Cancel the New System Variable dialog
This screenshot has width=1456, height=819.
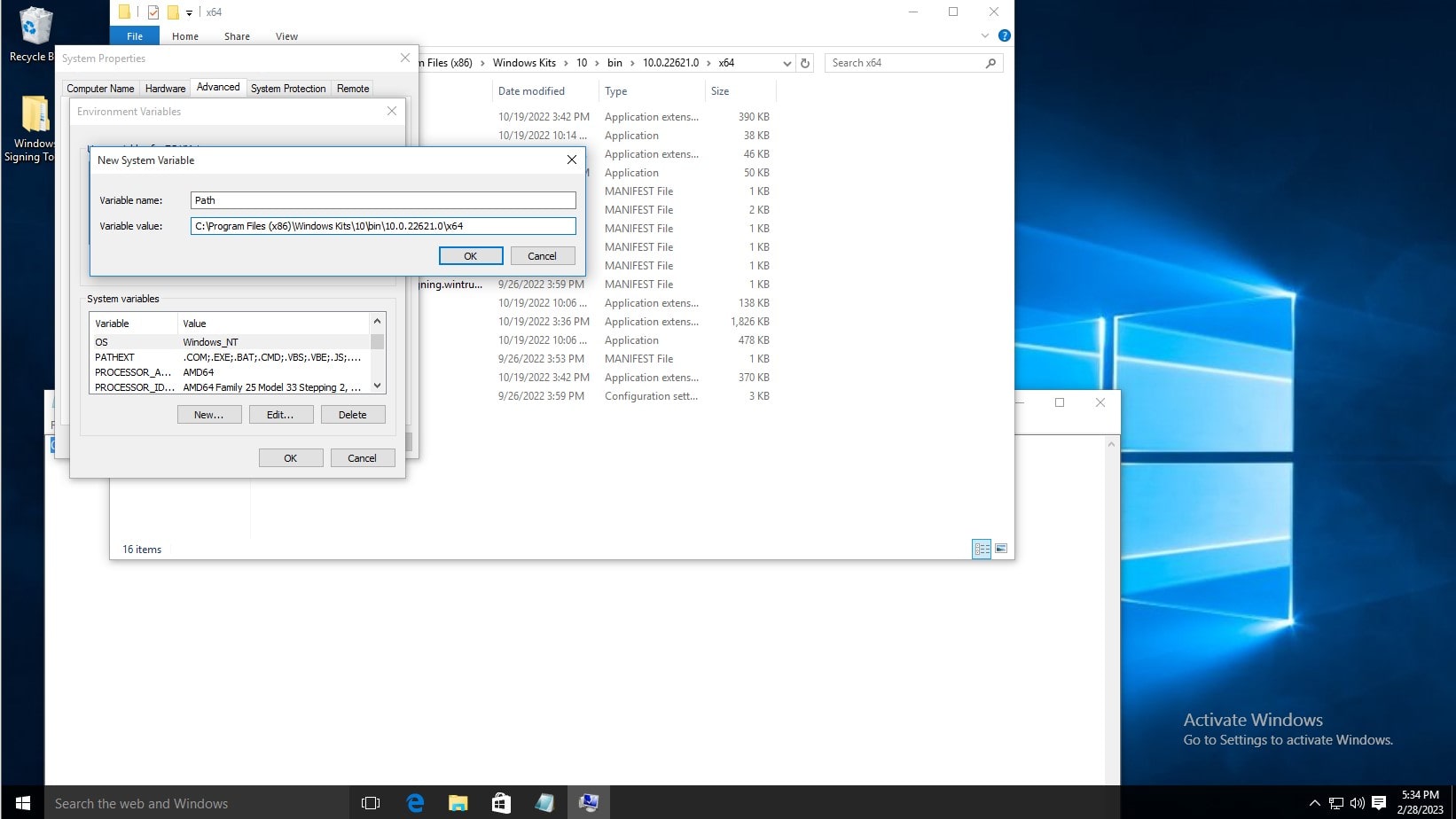(x=542, y=256)
